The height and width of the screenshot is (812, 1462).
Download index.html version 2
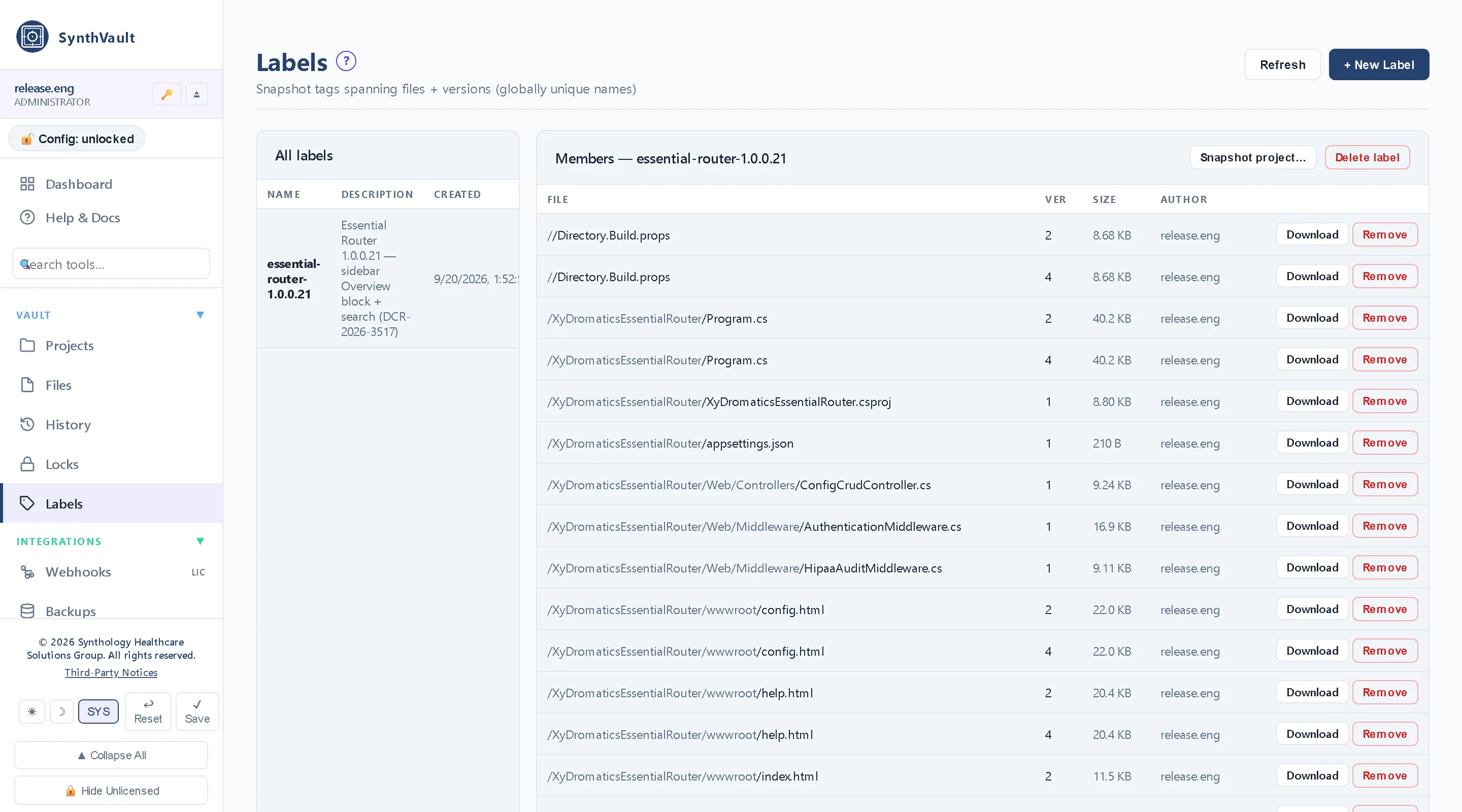(x=1312, y=775)
